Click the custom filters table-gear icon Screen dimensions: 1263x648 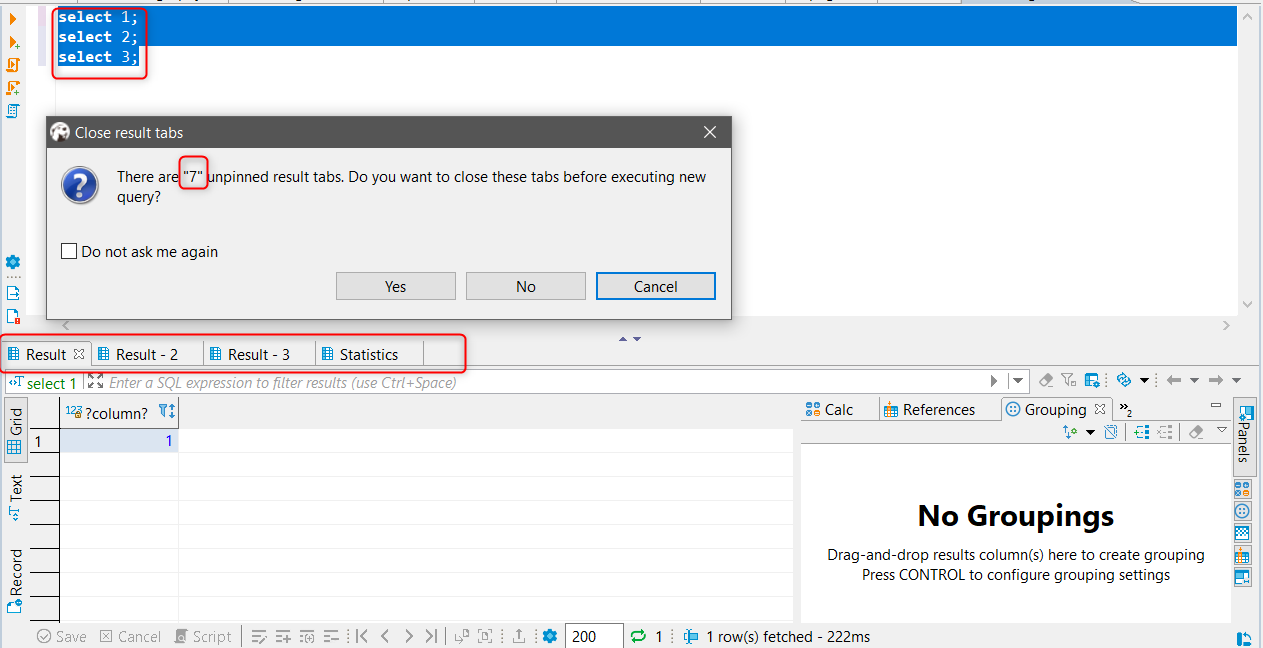pyautogui.click(x=1092, y=380)
